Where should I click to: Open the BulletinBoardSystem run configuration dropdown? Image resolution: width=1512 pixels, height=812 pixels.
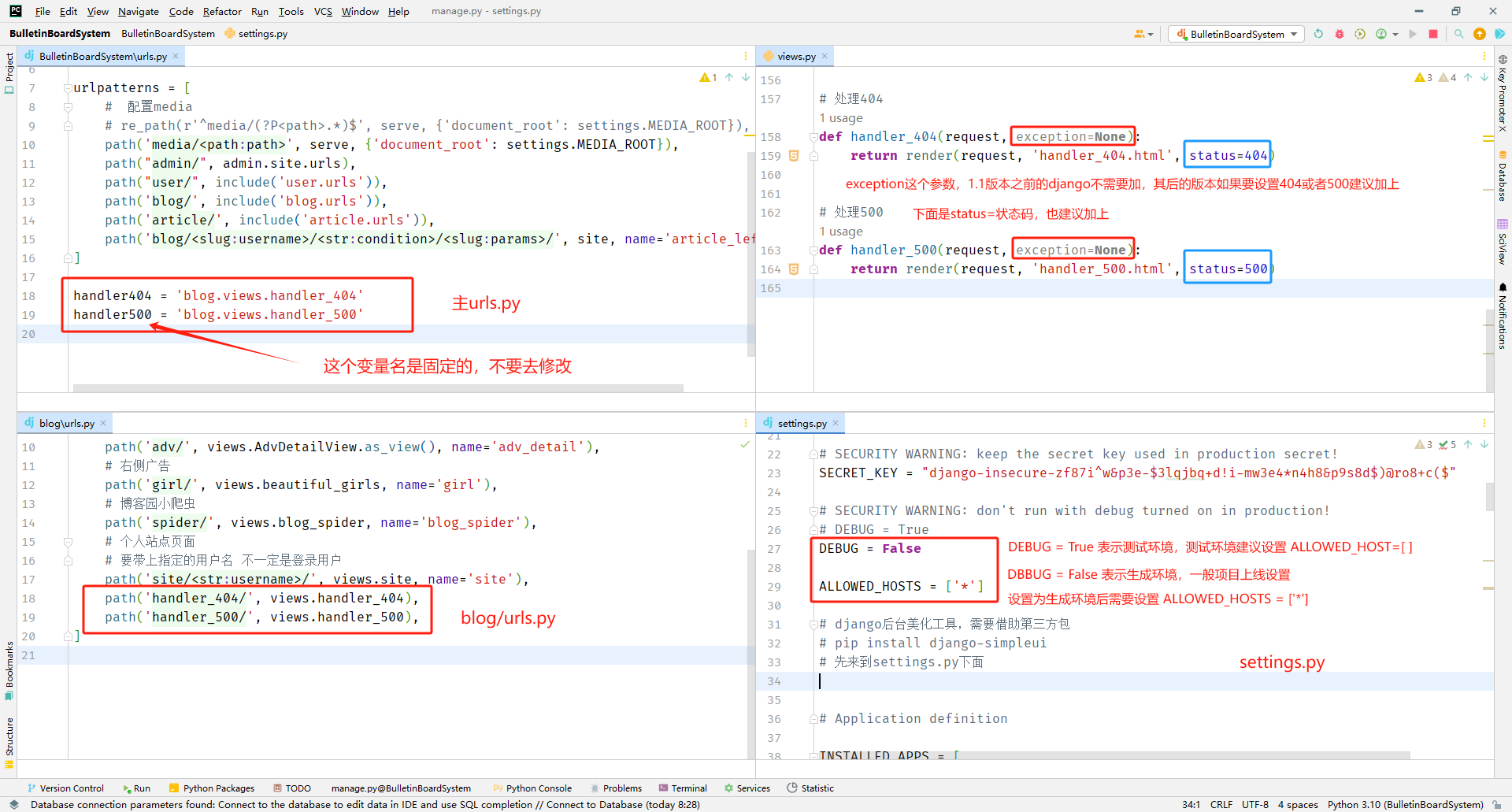point(1236,34)
